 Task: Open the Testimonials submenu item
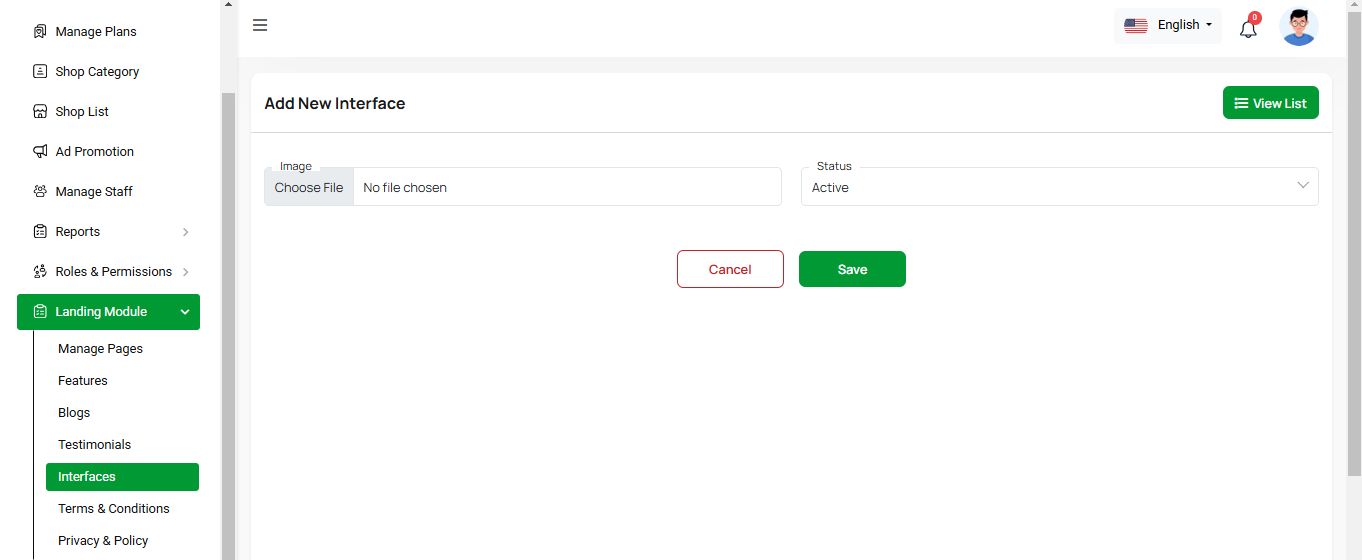pyautogui.click(x=94, y=445)
